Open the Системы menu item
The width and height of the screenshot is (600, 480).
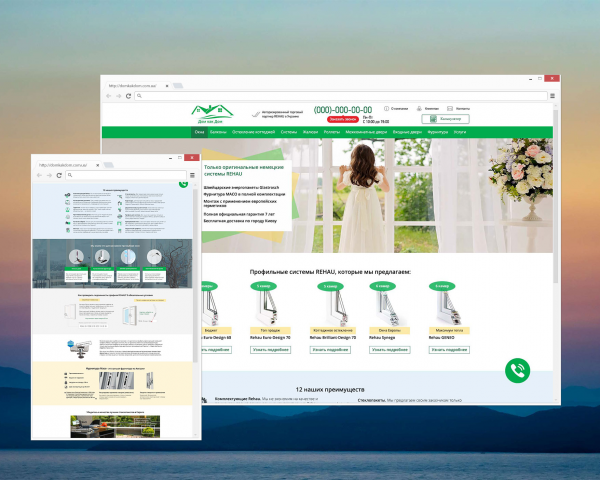(x=289, y=132)
